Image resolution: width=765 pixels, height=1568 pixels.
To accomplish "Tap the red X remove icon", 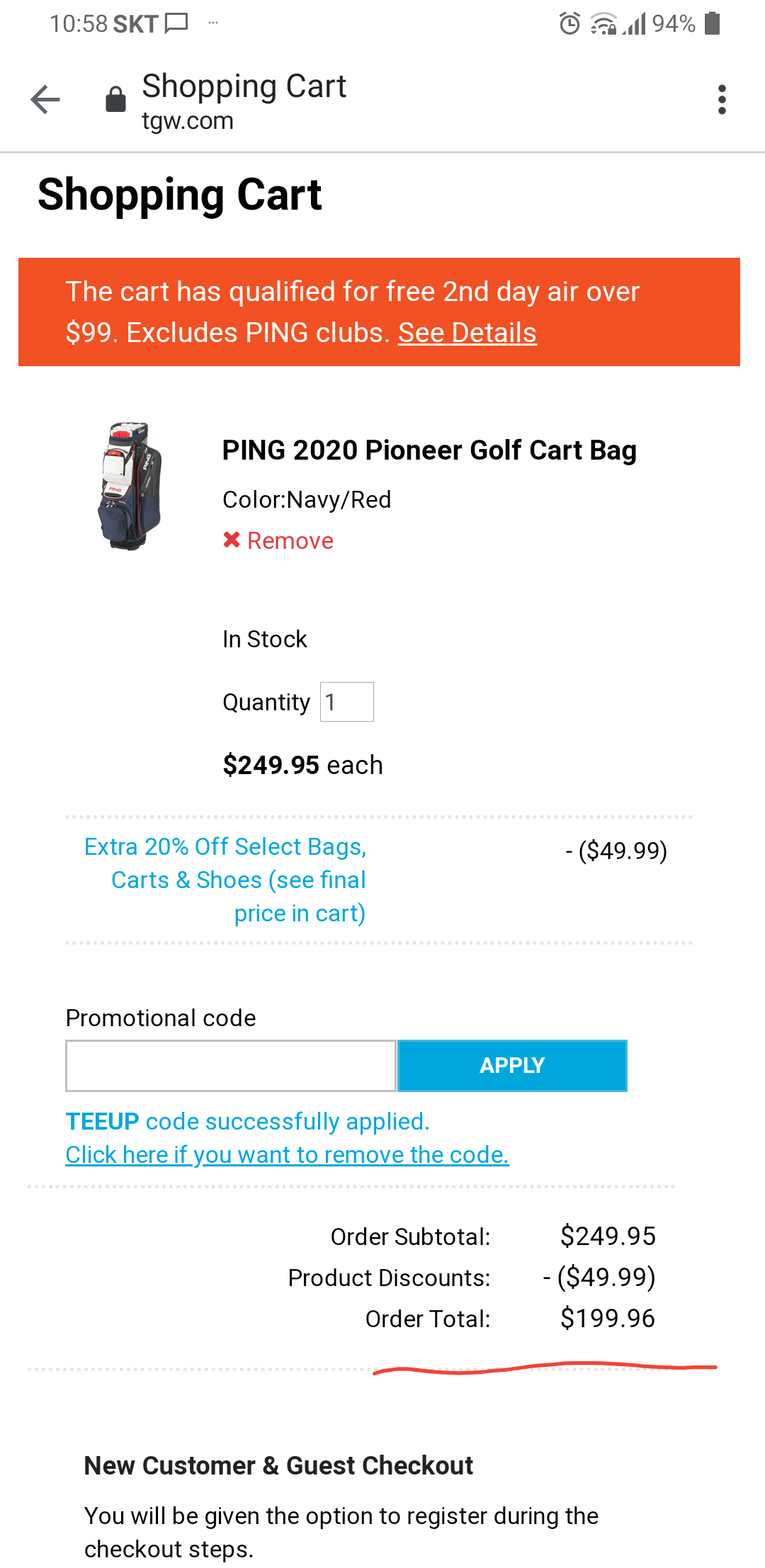I will click(x=232, y=540).
